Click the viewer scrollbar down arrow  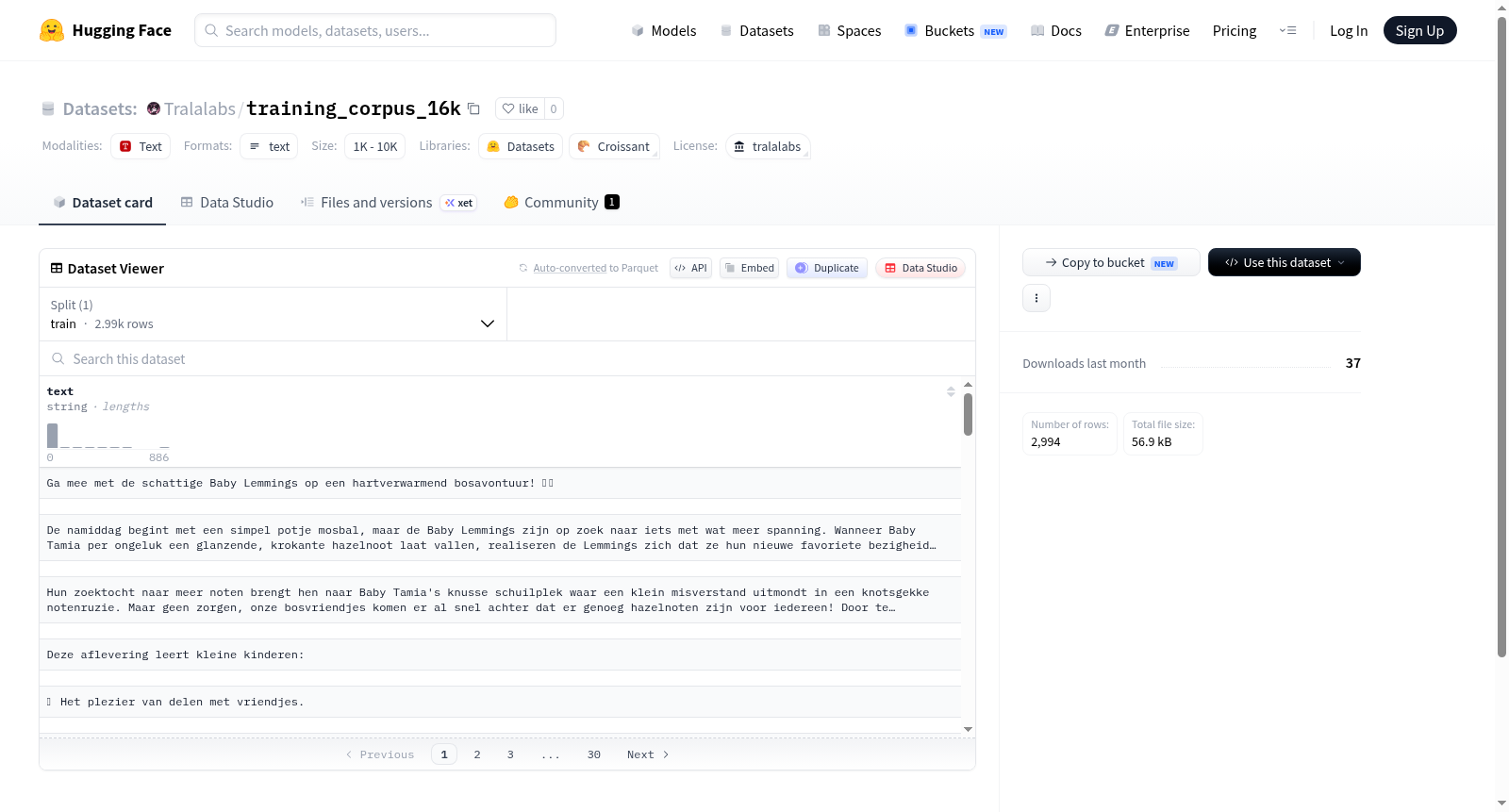point(968,729)
